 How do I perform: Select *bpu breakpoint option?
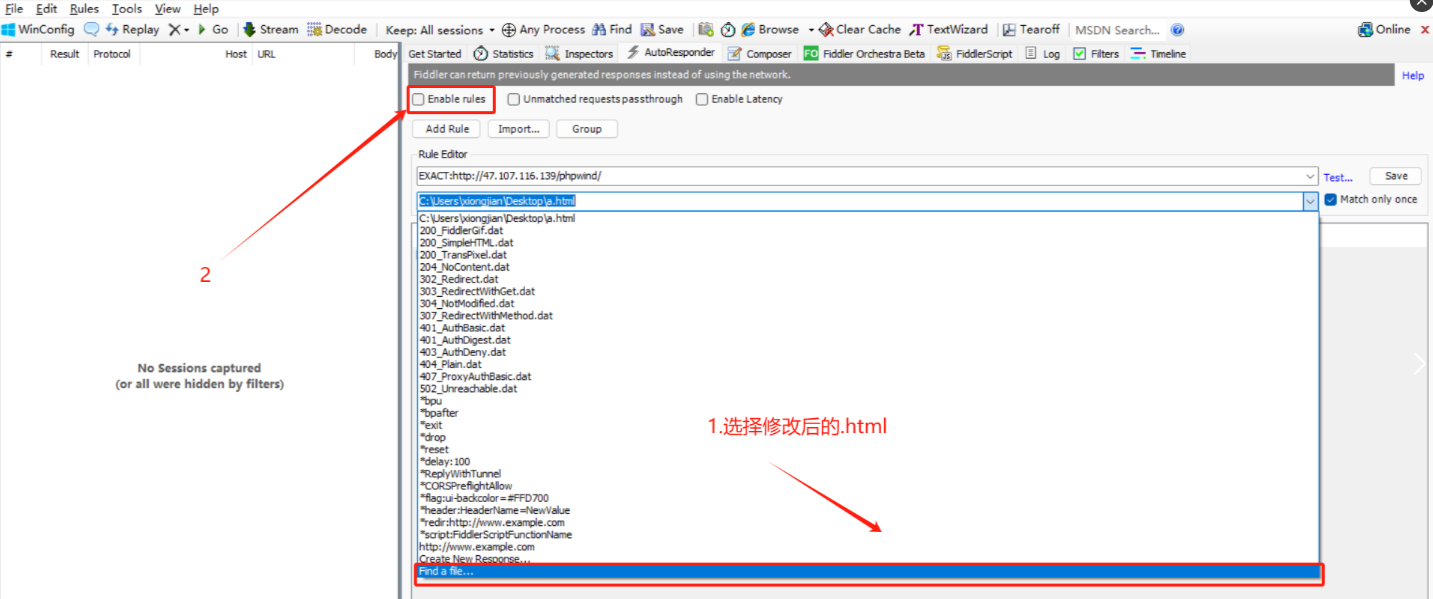click(x=868, y=401)
